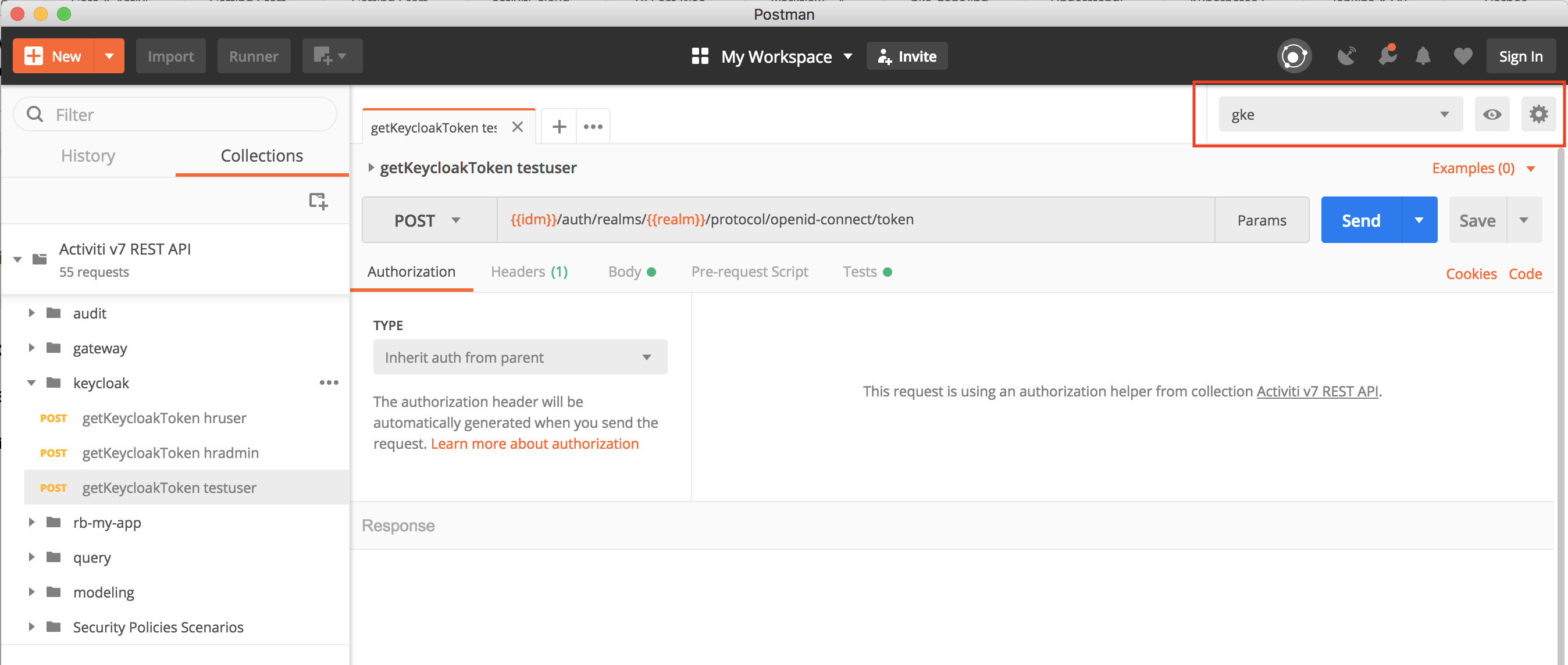This screenshot has height=665, width=1568.
Task: Click the sync status icon in header
Action: pyautogui.click(x=1293, y=56)
